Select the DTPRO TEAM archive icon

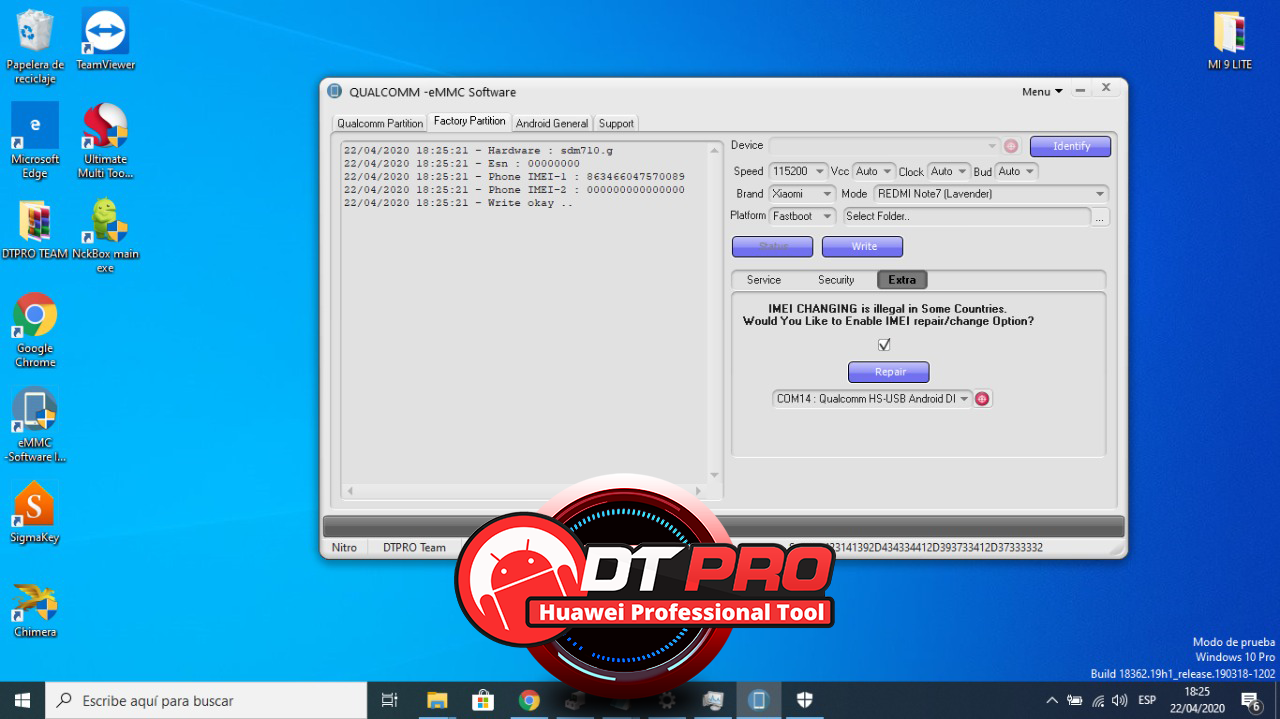point(35,230)
